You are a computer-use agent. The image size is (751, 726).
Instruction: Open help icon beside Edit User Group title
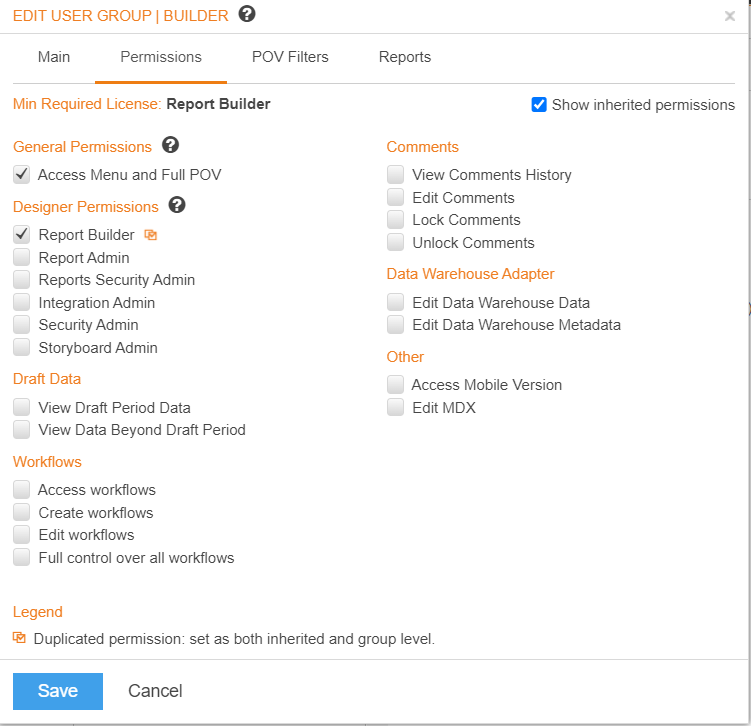tap(247, 14)
